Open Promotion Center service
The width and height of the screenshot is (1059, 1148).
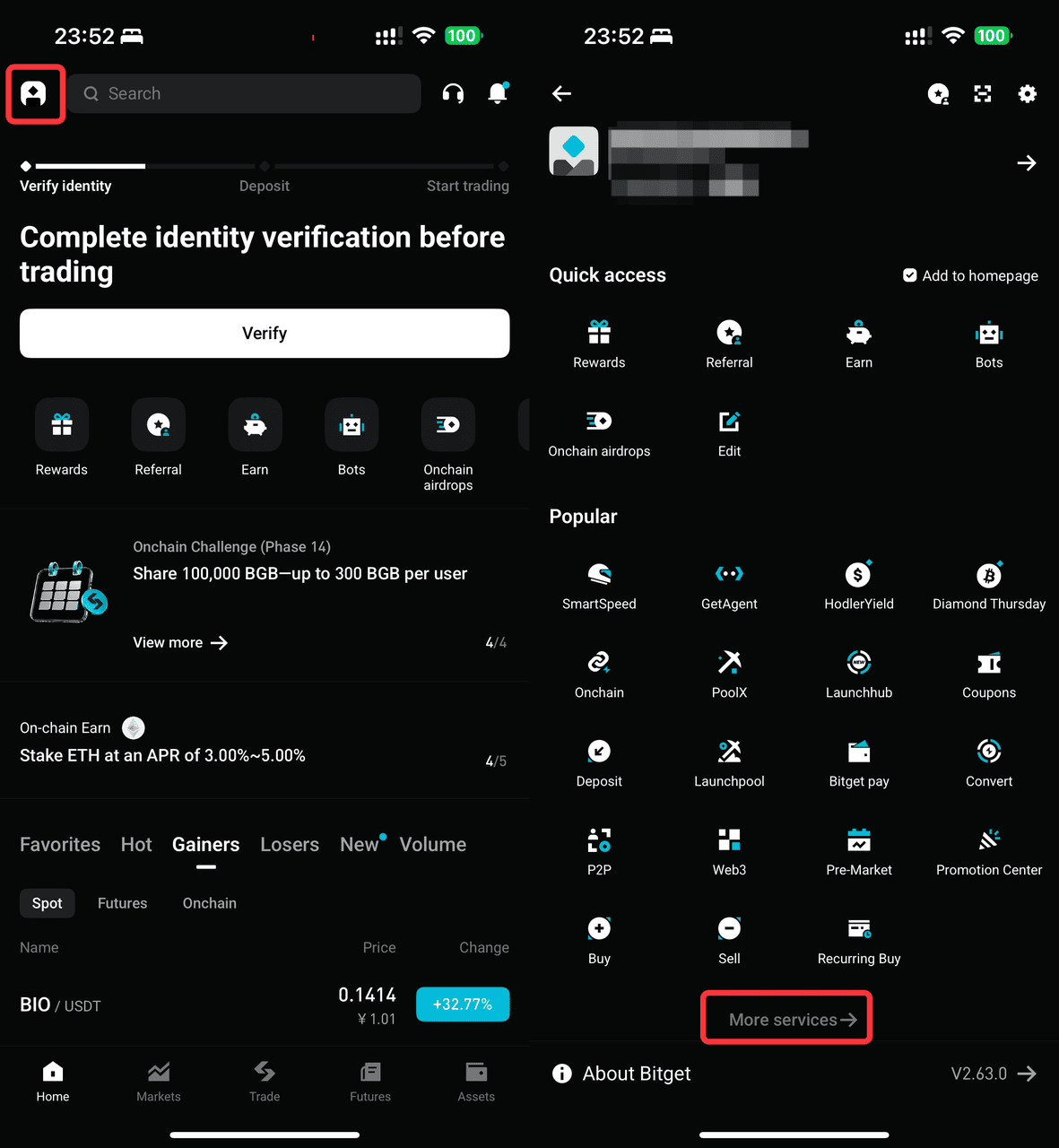tap(989, 851)
